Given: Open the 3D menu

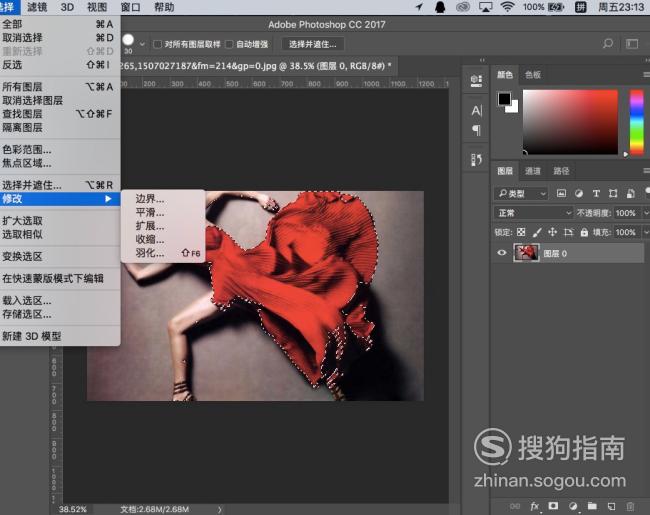Looking at the screenshot, I should 67,7.
